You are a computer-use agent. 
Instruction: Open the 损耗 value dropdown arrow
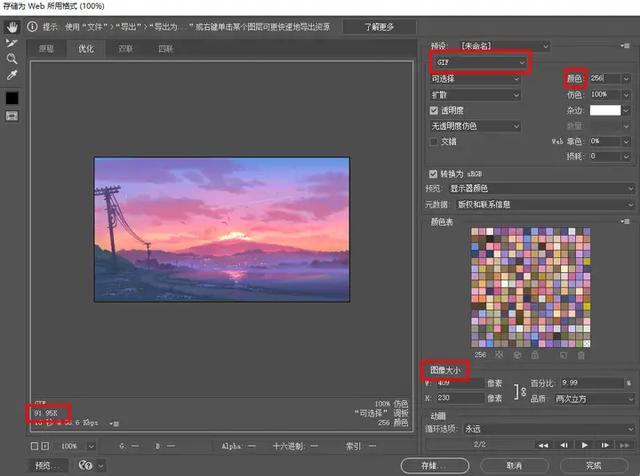point(626,156)
